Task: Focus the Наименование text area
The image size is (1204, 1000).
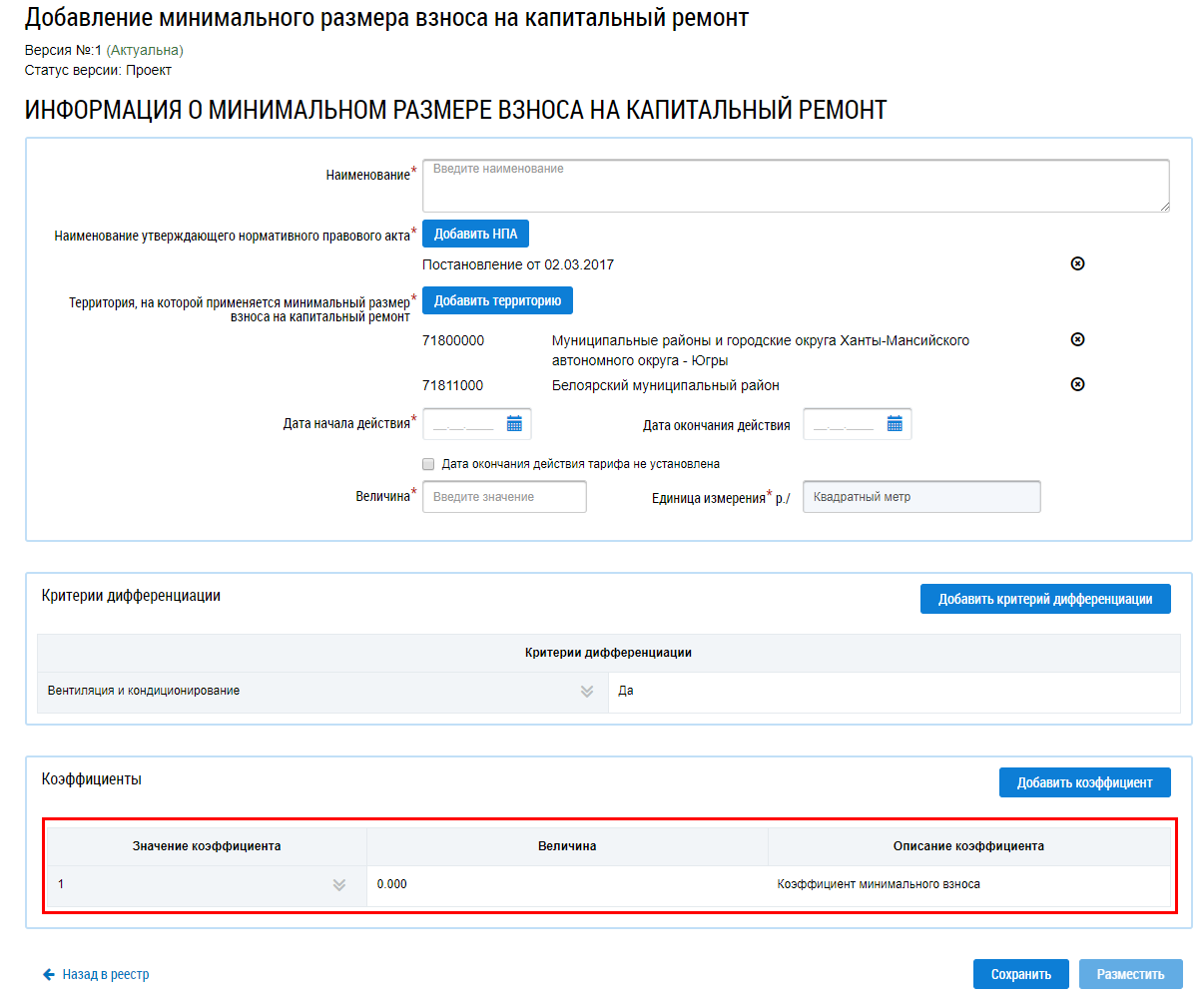Action: [796, 186]
